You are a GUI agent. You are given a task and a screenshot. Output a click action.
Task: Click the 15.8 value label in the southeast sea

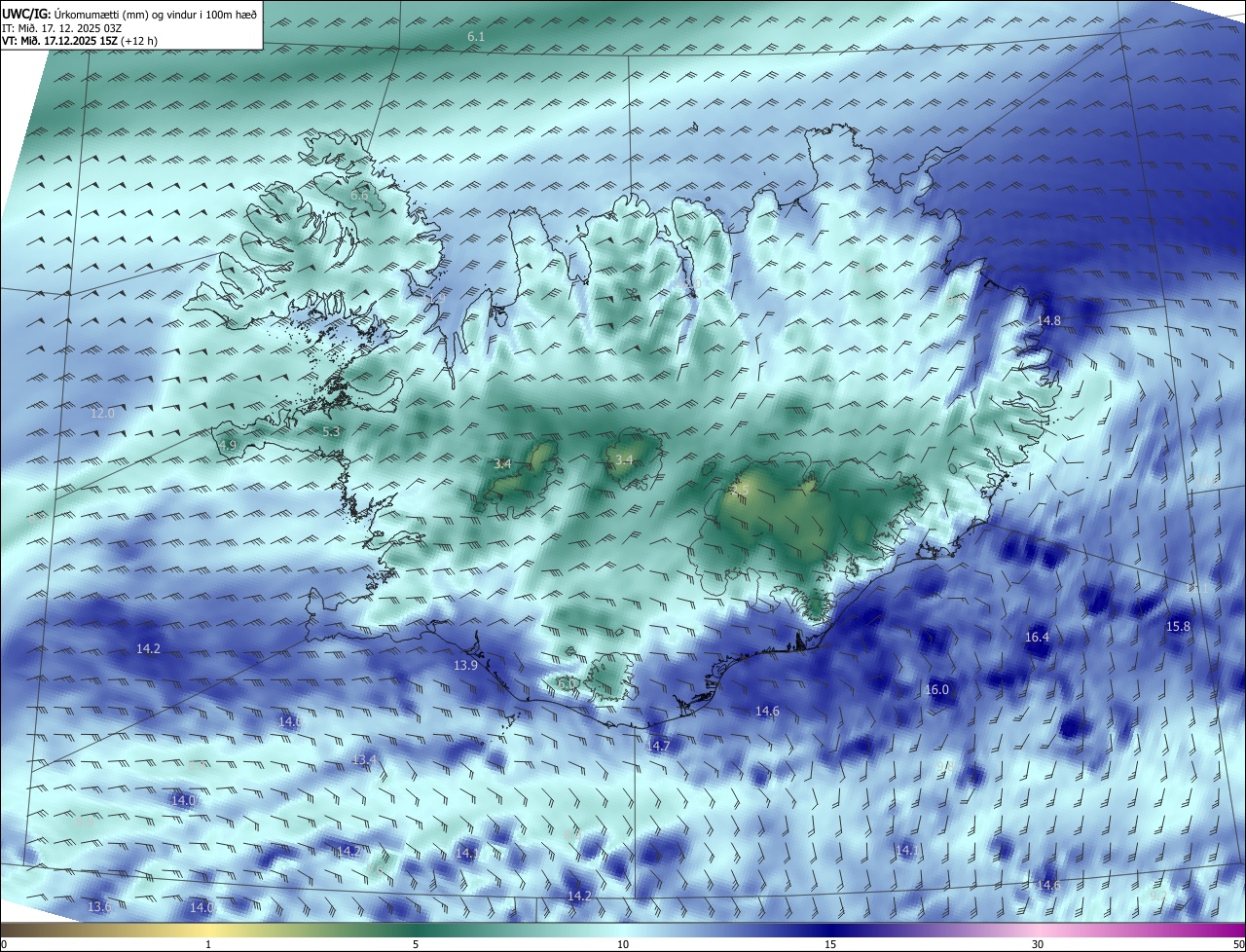point(1178,626)
